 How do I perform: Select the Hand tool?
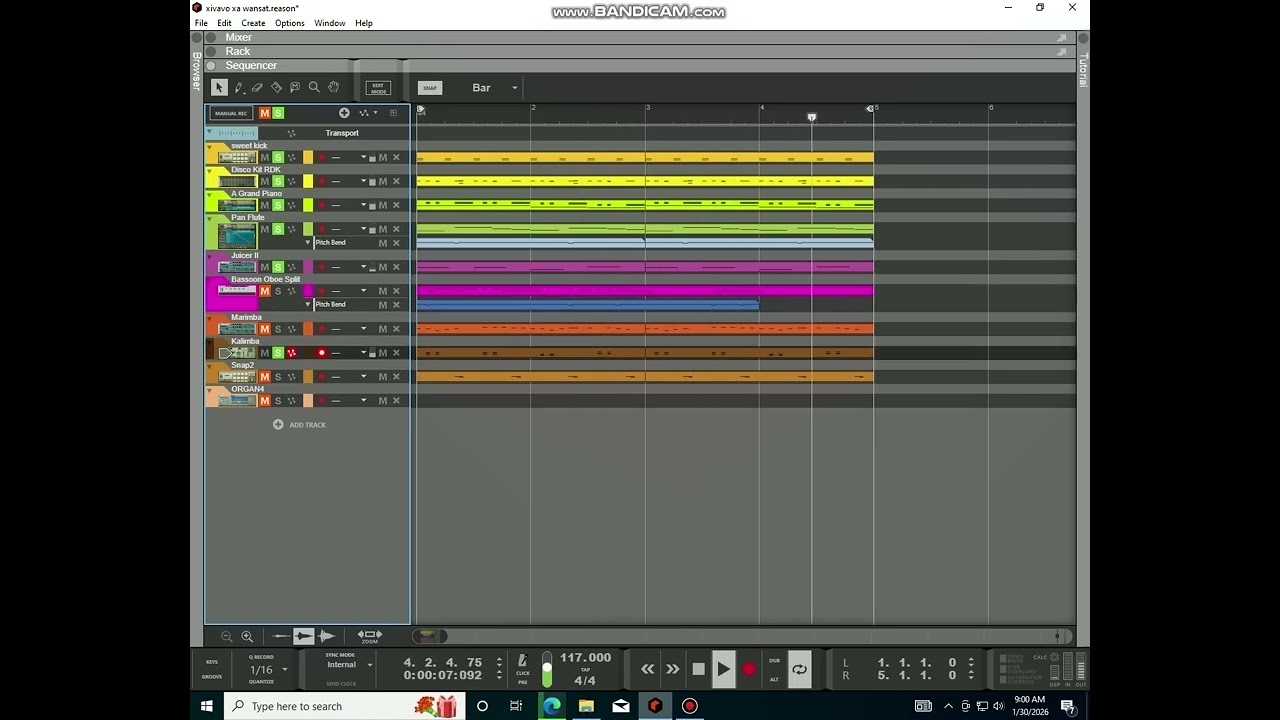(333, 88)
